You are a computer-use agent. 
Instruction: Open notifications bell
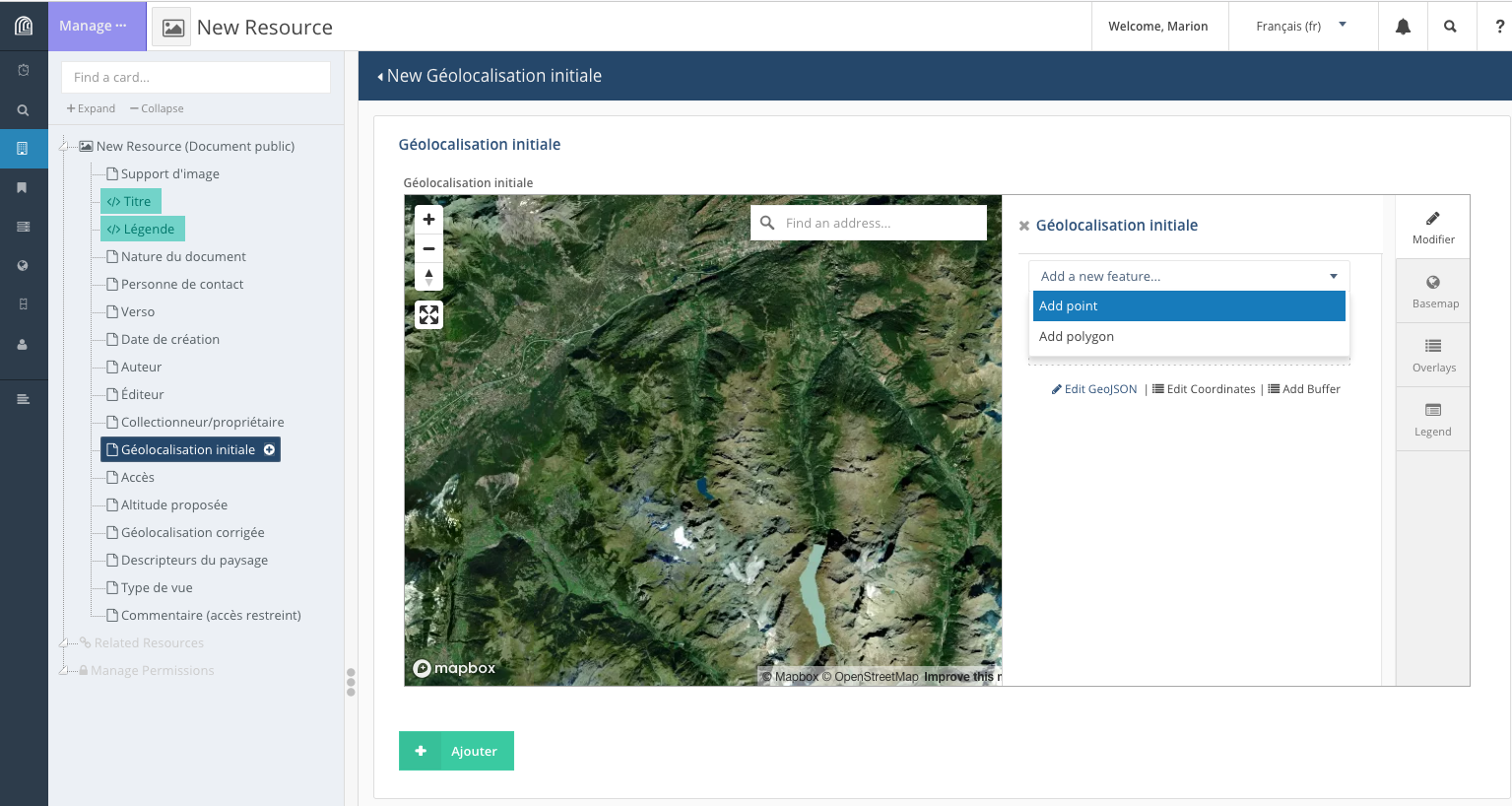pos(1403,27)
